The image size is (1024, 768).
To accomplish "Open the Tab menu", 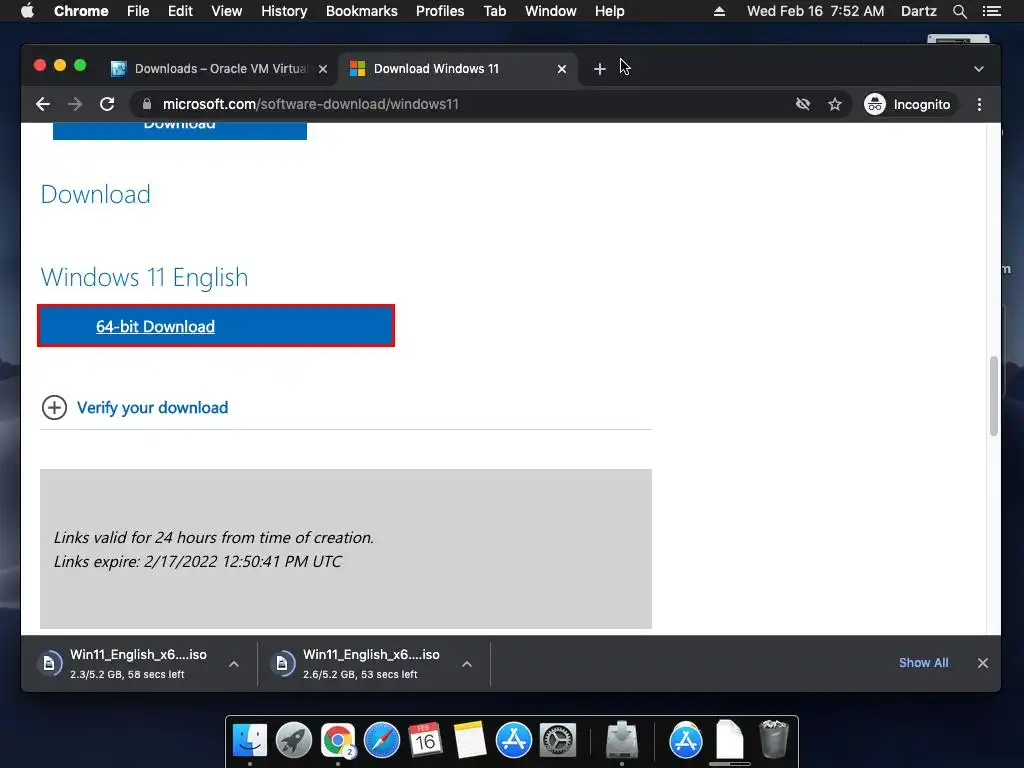I will point(494,11).
